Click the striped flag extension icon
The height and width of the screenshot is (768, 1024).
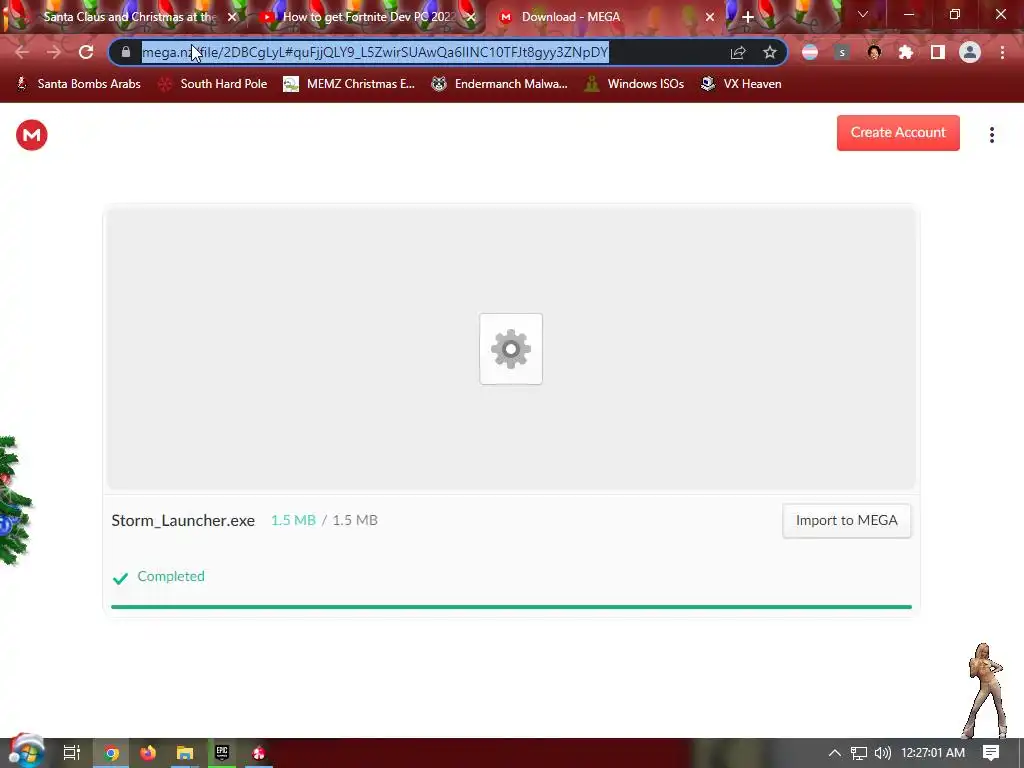(x=810, y=52)
